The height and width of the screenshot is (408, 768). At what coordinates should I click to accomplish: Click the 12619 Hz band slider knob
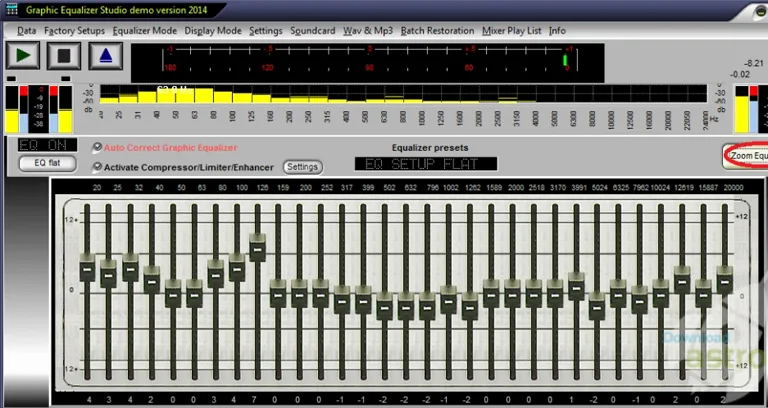(682, 281)
